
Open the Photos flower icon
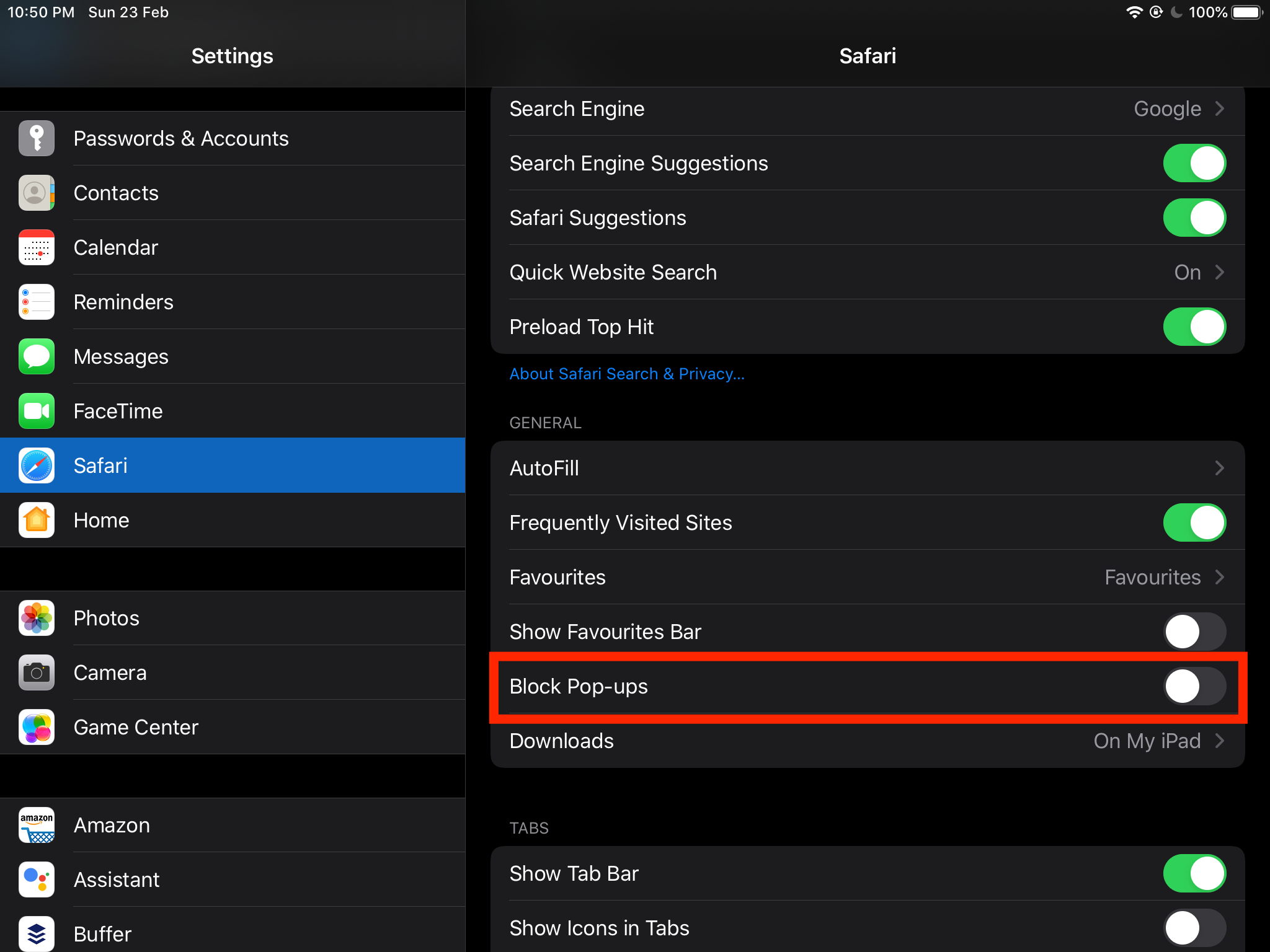pos(37,618)
